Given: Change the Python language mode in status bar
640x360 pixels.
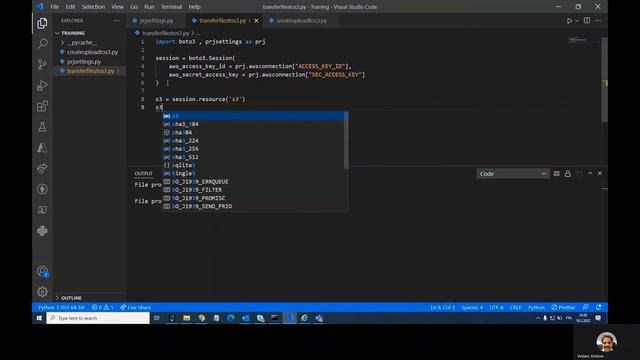Looking at the screenshot, I should (x=536, y=307).
